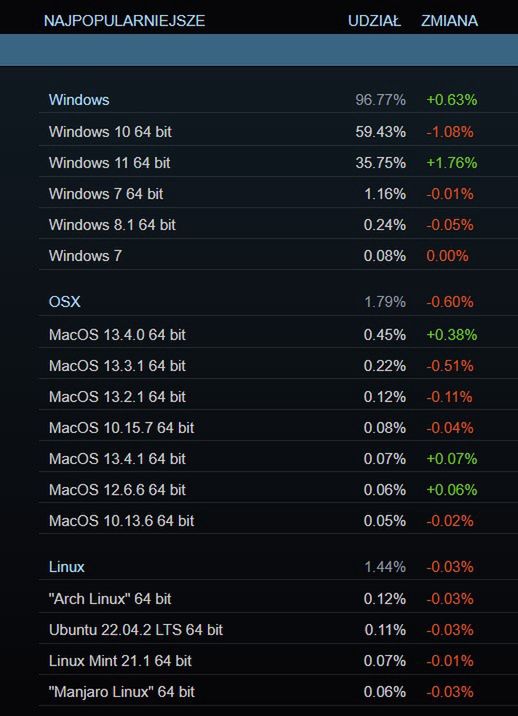Click the MacOS 12.6.6 64 bit entry
The width and height of the screenshot is (518, 716).
[278, 490]
